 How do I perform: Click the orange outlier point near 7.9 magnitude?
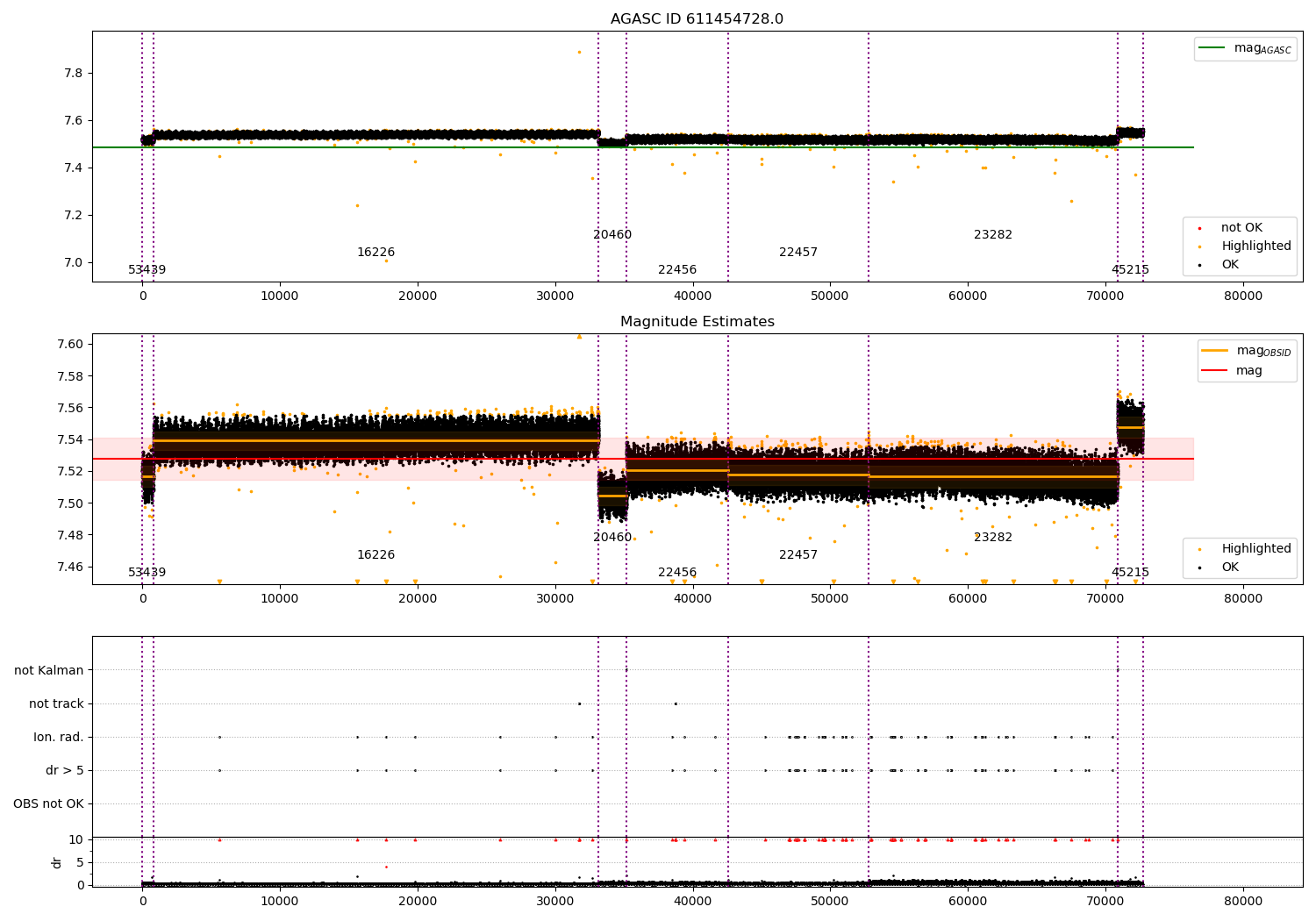click(579, 52)
